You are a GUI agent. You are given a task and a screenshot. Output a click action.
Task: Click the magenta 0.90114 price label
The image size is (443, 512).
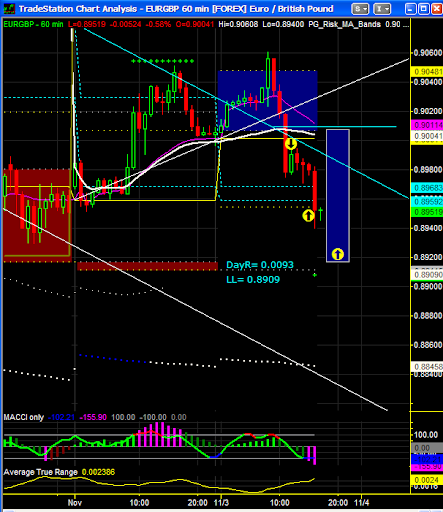tap(427, 125)
